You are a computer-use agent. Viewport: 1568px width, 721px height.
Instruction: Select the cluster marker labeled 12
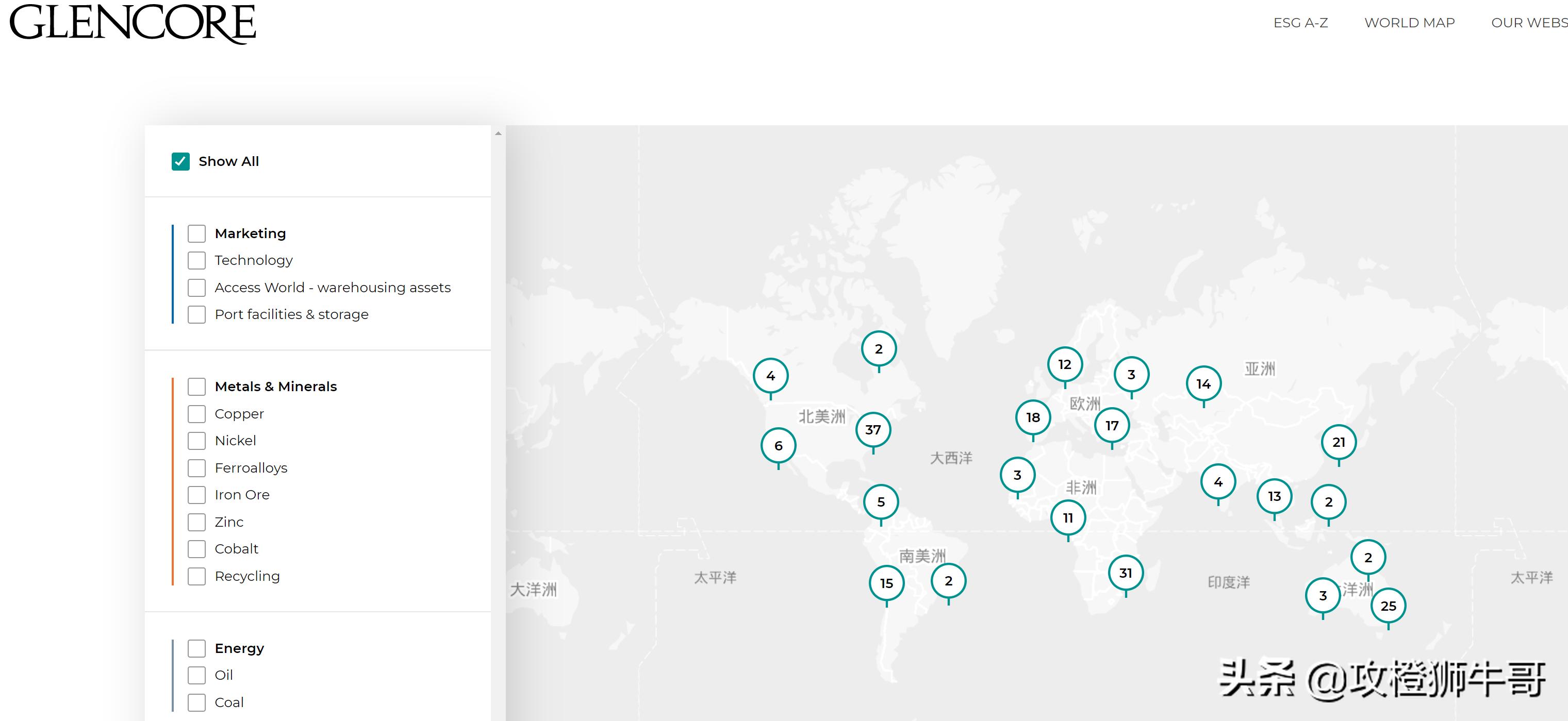pos(1065,364)
